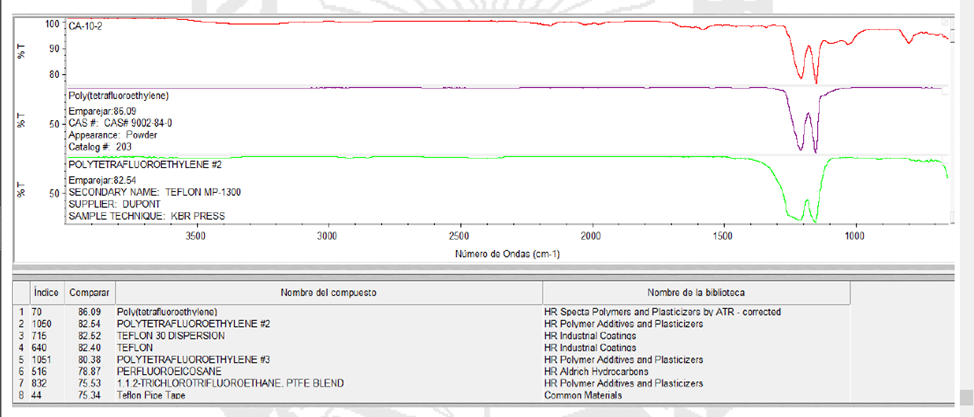This screenshot has height=417, width=974.
Task: Click the red CA-10-2 sample spectrum label
Action: [x=85, y=26]
